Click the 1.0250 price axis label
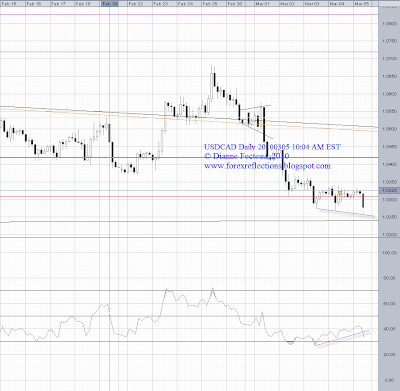This screenshot has width=400, height=391. 390,217
